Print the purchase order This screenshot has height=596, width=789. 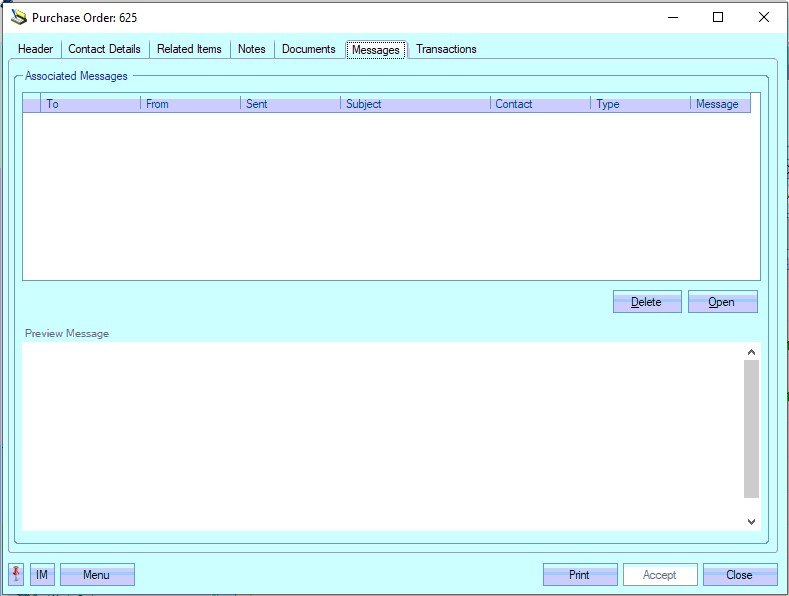point(579,575)
